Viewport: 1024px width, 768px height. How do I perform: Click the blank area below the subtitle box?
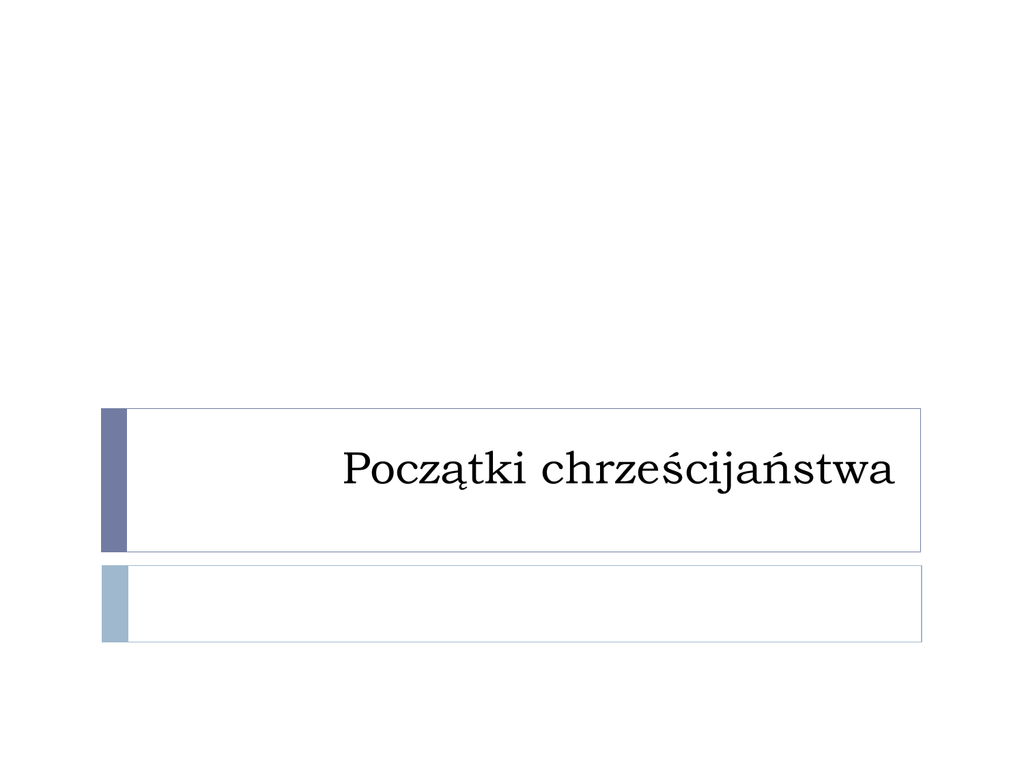click(512, 705)
